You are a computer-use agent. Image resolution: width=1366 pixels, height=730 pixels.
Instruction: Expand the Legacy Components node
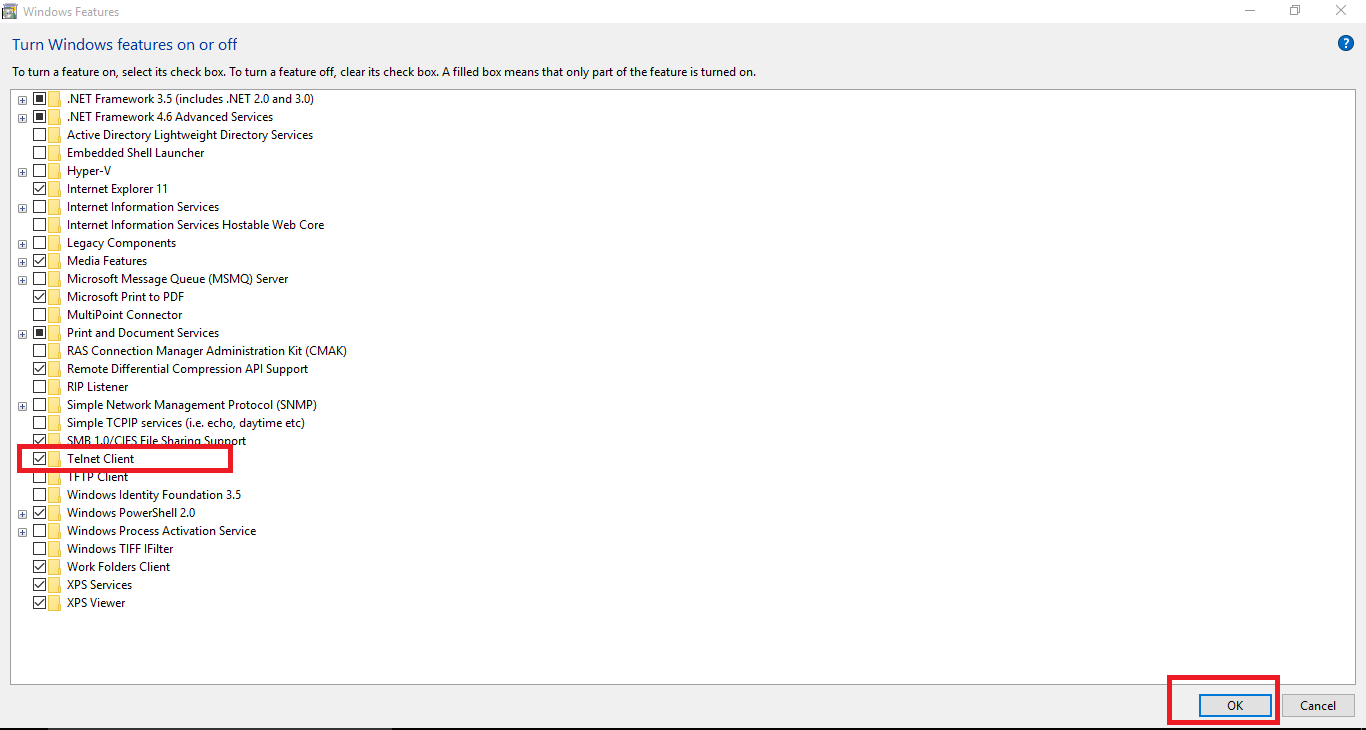click(x=22, y=244)
